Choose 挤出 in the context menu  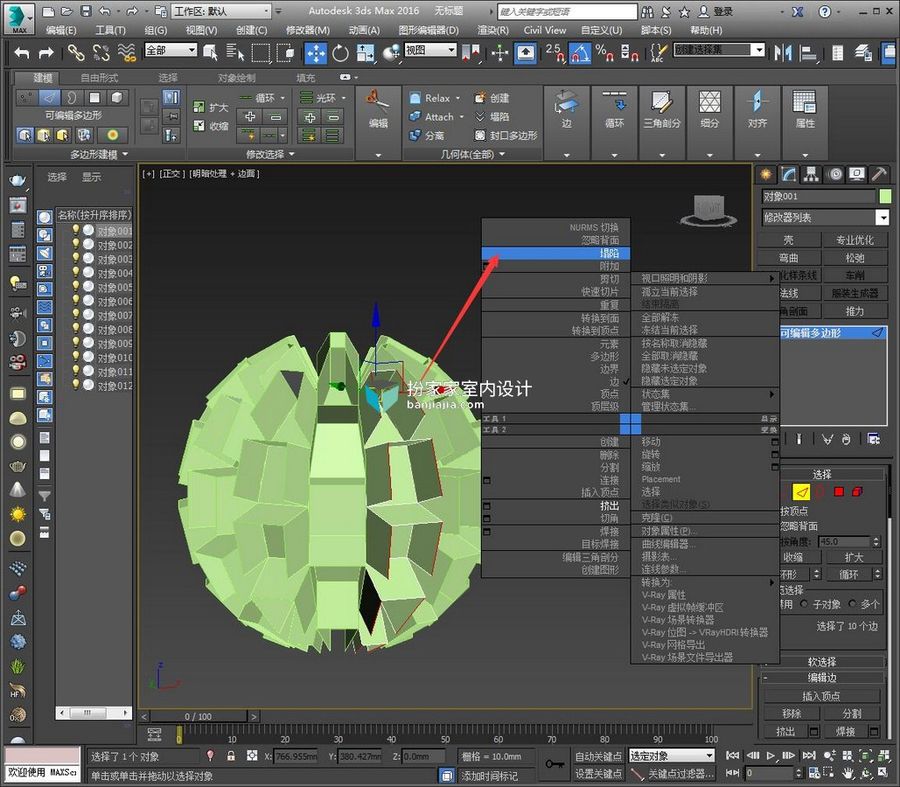pyautogui.click(x=556, y=506)
